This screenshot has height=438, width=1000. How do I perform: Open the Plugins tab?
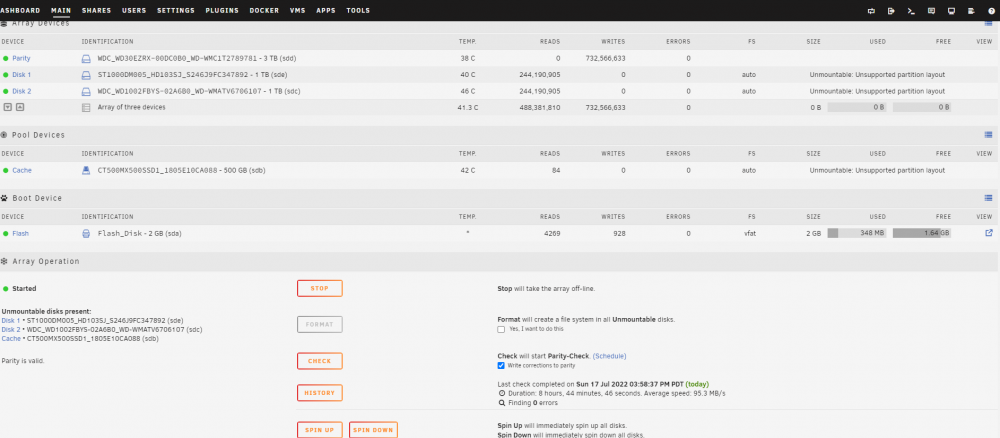(222, 11)
